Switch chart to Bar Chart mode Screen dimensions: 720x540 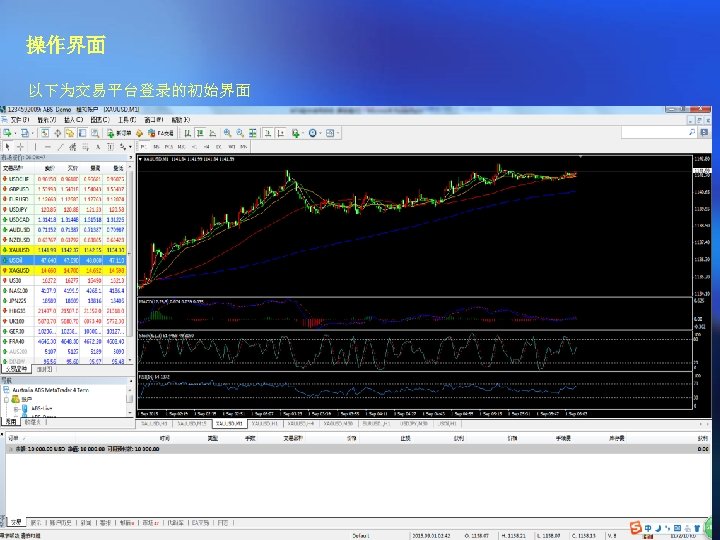(x=188, y=133)
